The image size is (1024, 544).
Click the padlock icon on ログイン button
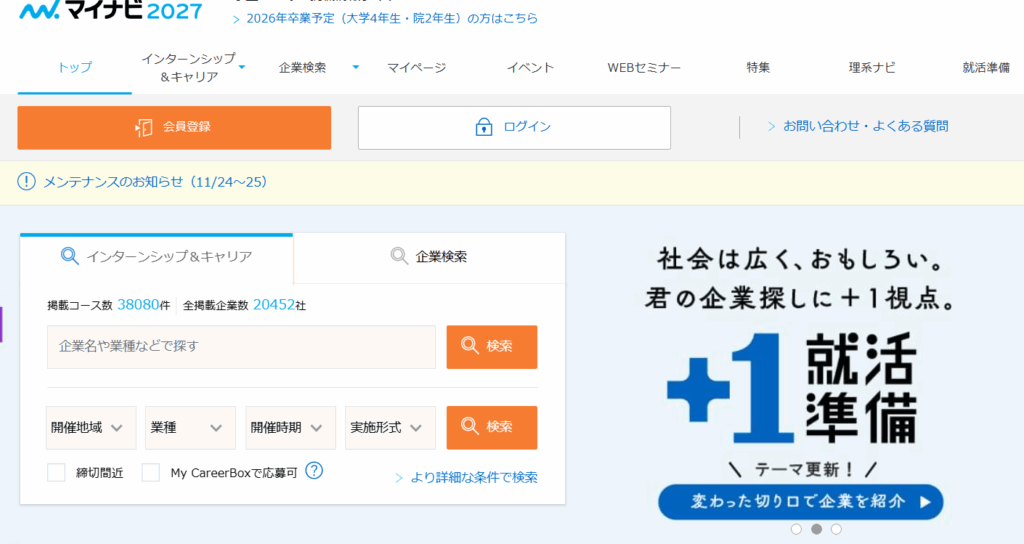pyautogui.click(x=484, y=127)
